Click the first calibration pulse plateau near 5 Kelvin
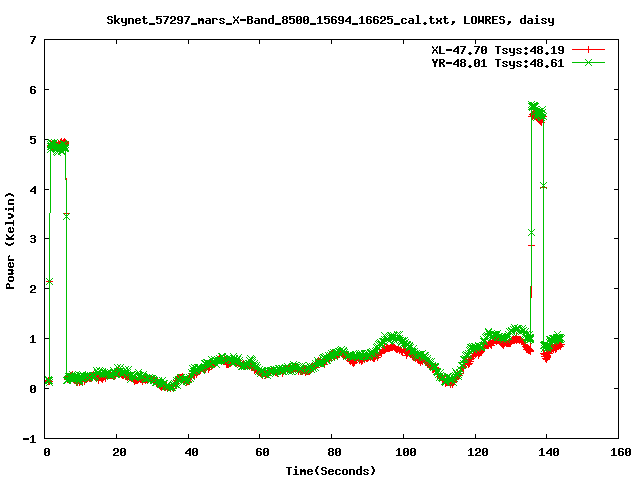 (58, 147)
